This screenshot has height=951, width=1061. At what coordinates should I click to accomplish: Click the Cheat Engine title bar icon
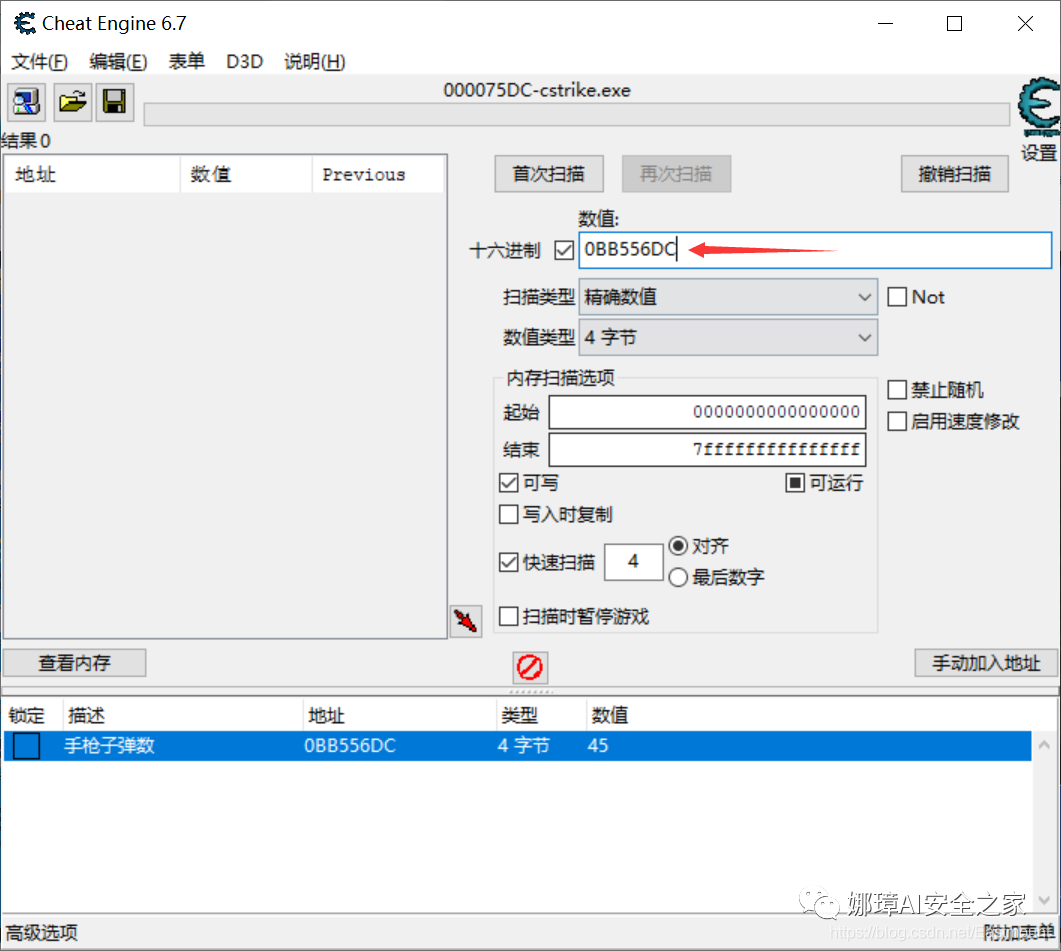coord(25,24)
